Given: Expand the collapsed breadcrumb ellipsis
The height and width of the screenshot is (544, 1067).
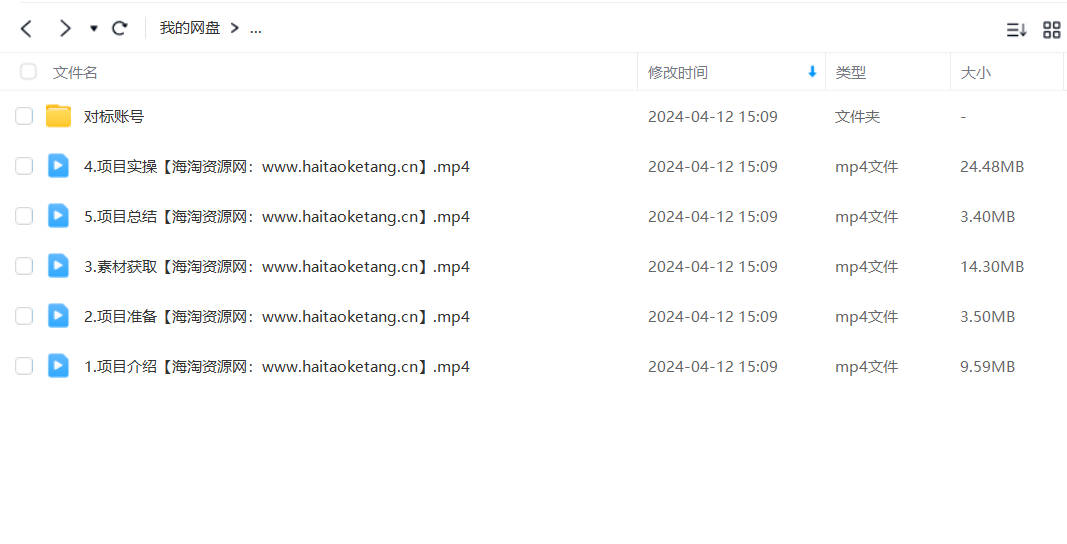Looking at the screenshot, I should (x=255, y=29).
